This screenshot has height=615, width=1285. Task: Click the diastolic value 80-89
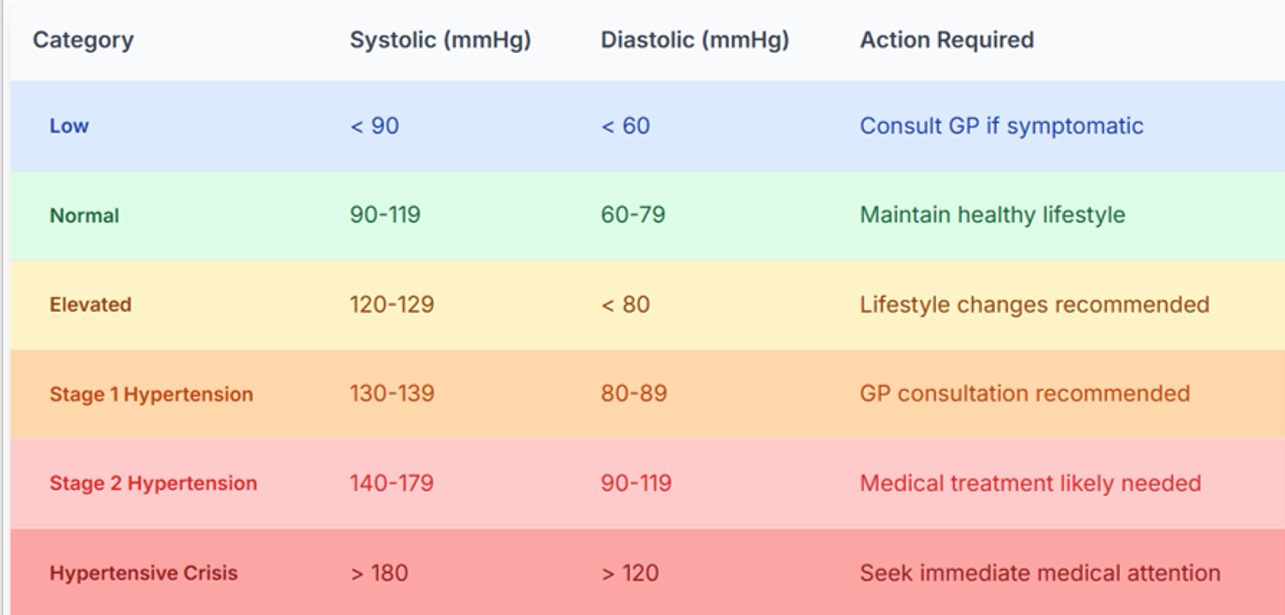[x=634, y=394]
